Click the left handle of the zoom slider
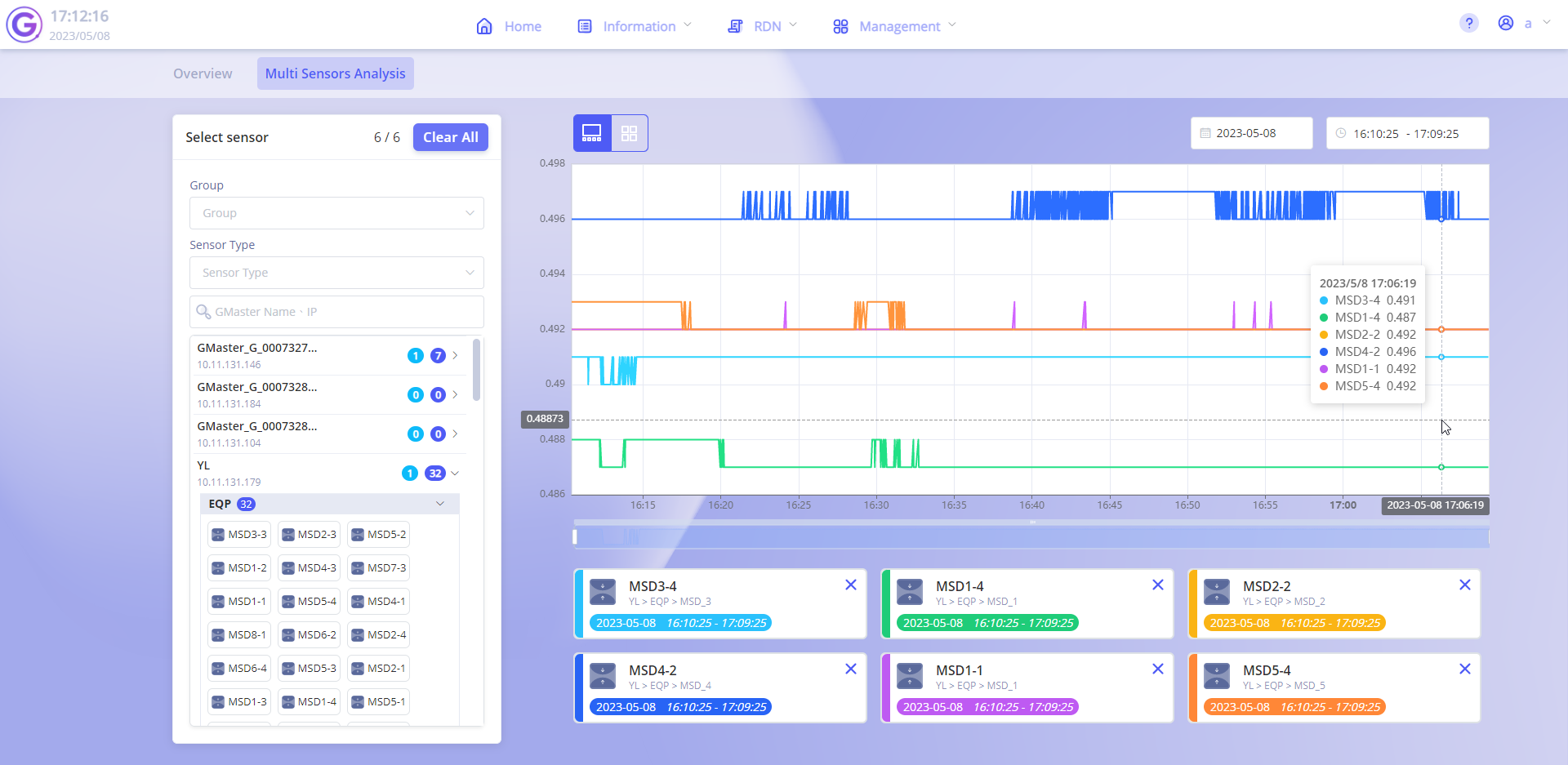The image size is (1568, 765). tap(575, 536)
